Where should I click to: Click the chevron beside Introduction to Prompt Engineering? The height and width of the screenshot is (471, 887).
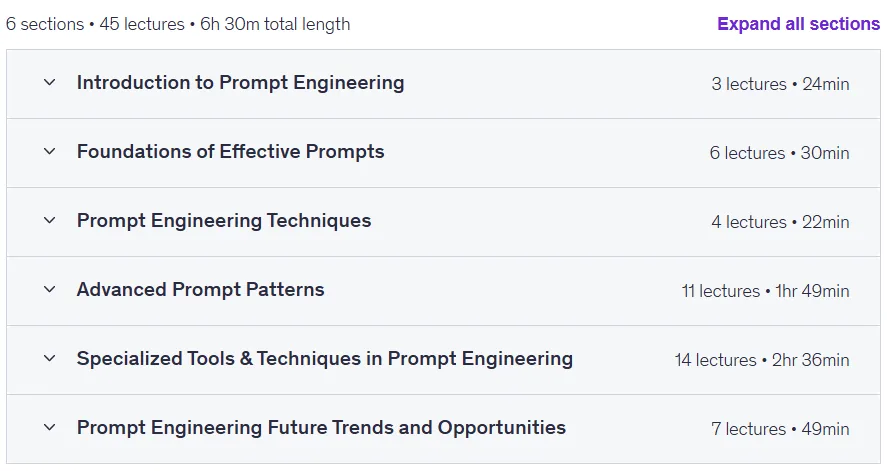(50, 83)
